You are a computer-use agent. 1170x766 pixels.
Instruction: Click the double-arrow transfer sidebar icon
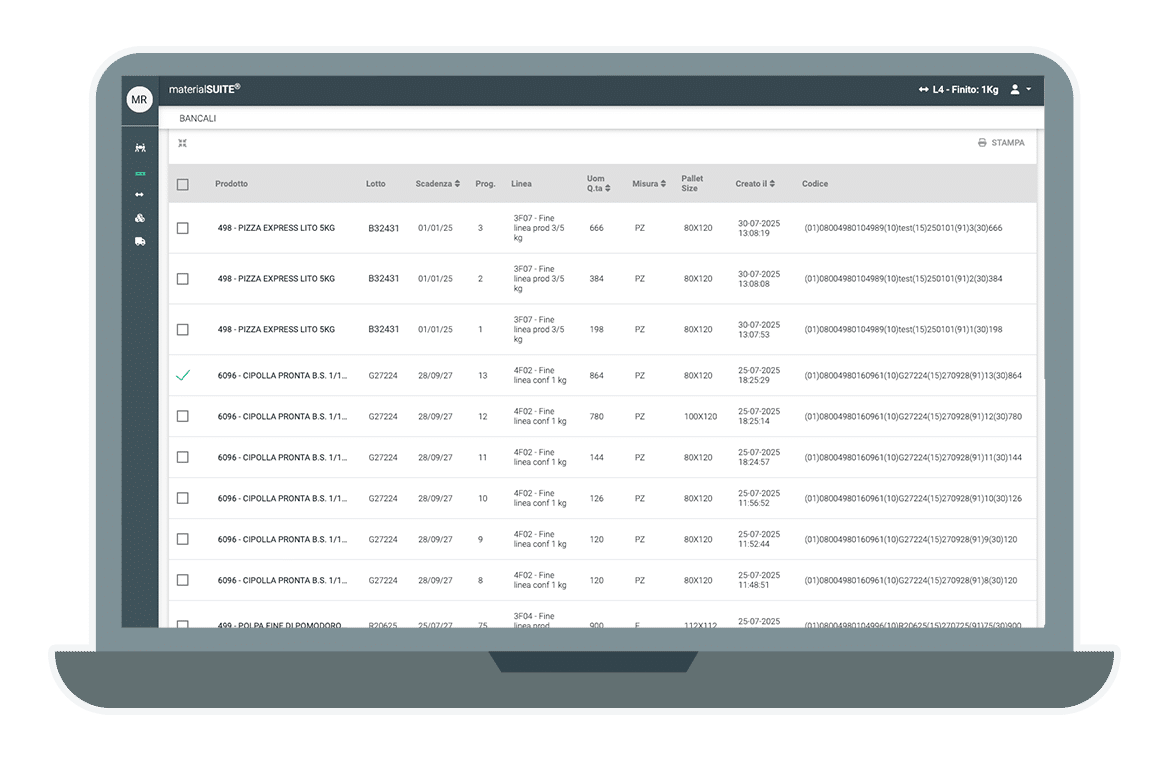140,194
